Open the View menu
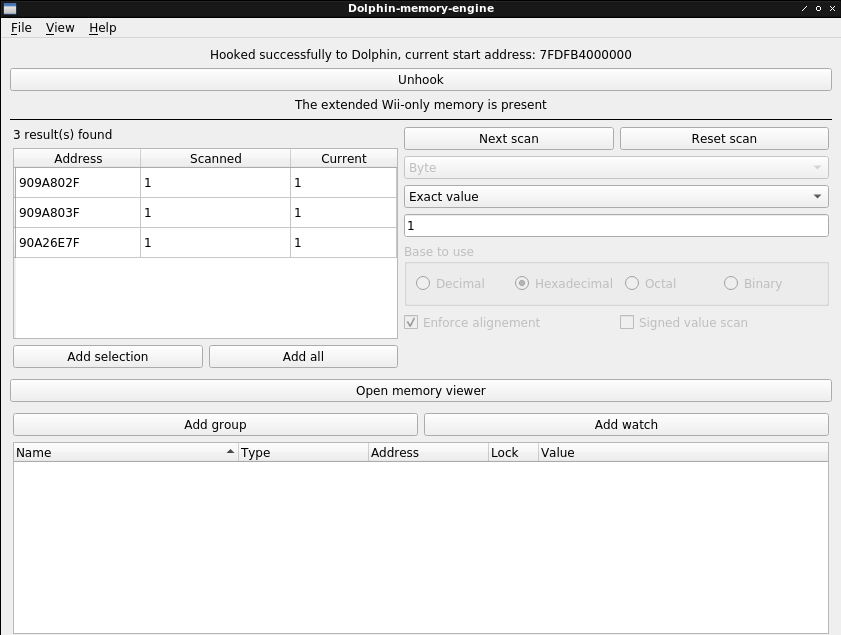Viewport: 841px width, 635px height. (x=60, y=28)
